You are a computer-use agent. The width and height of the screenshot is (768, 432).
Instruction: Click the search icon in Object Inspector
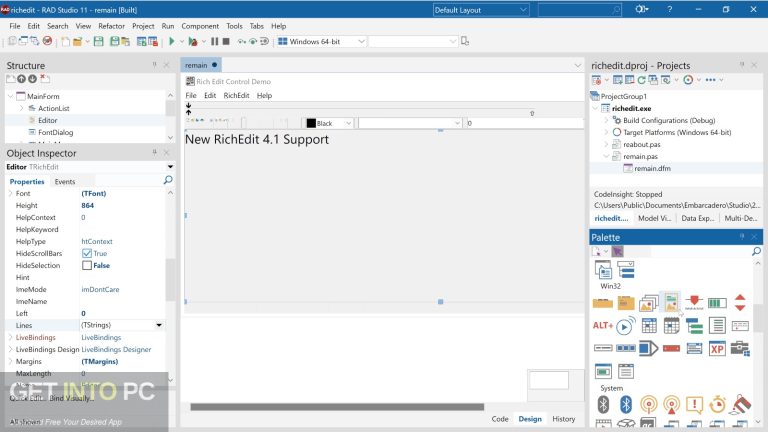pos(168,181)
